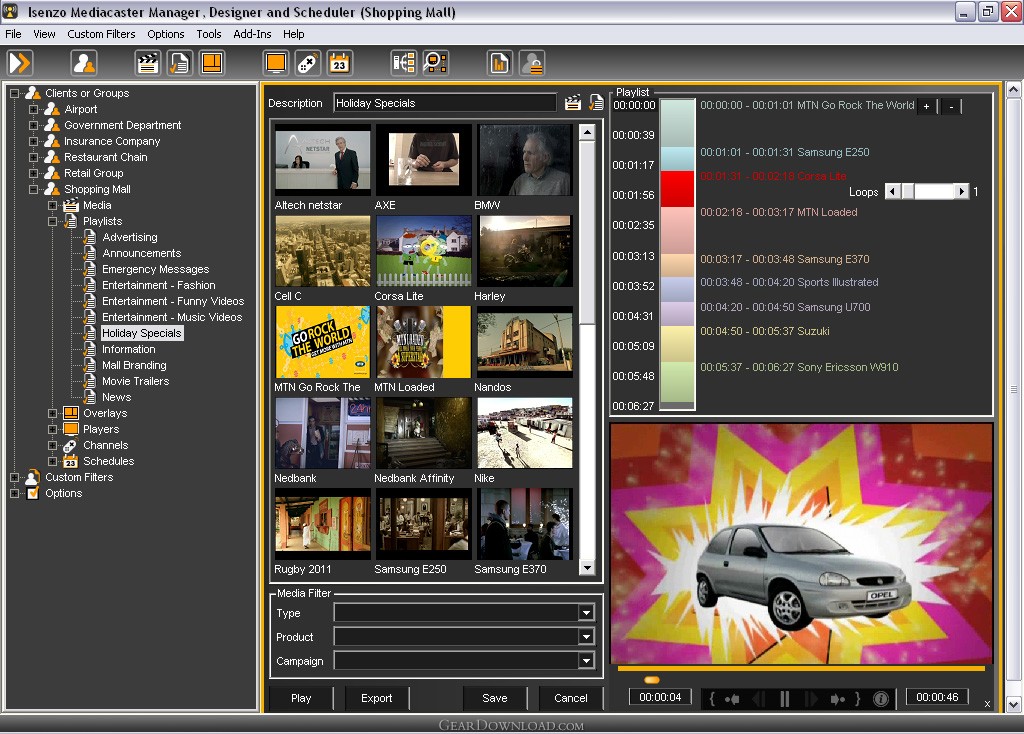Click the plus button next to MTN Go Rock

(x=926, y=106)
